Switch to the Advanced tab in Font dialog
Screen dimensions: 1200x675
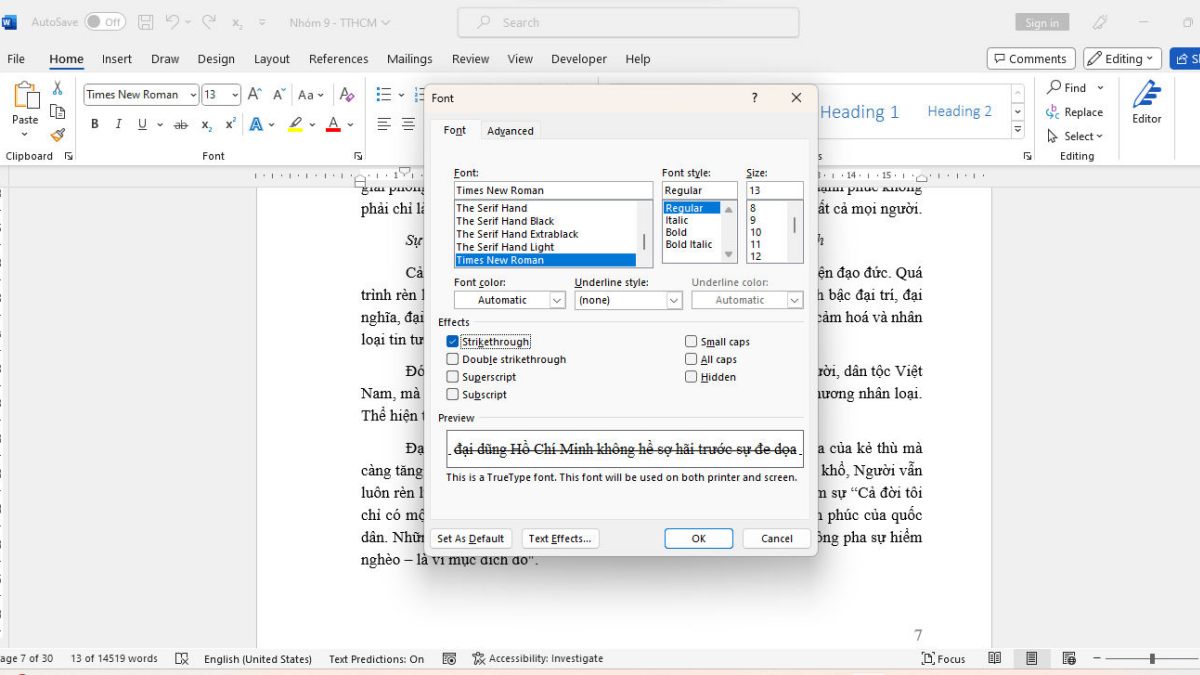(x=510, y=131)
